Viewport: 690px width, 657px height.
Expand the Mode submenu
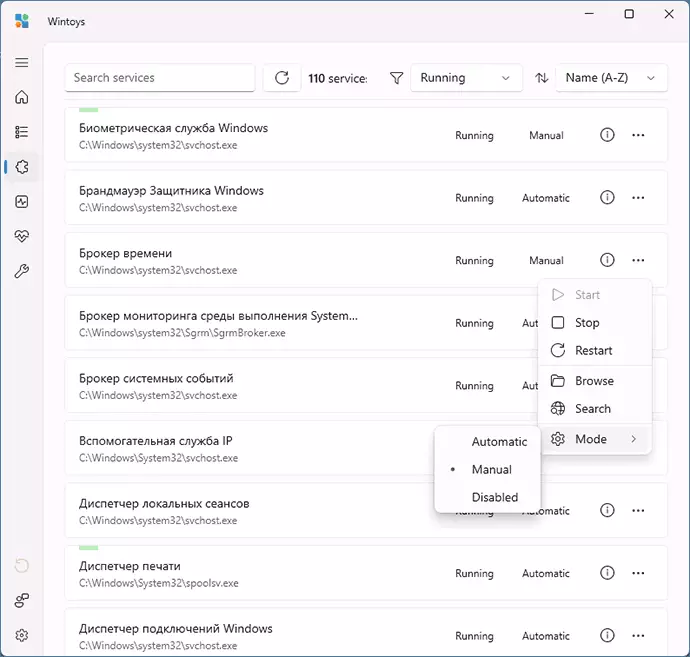(595, 439)
